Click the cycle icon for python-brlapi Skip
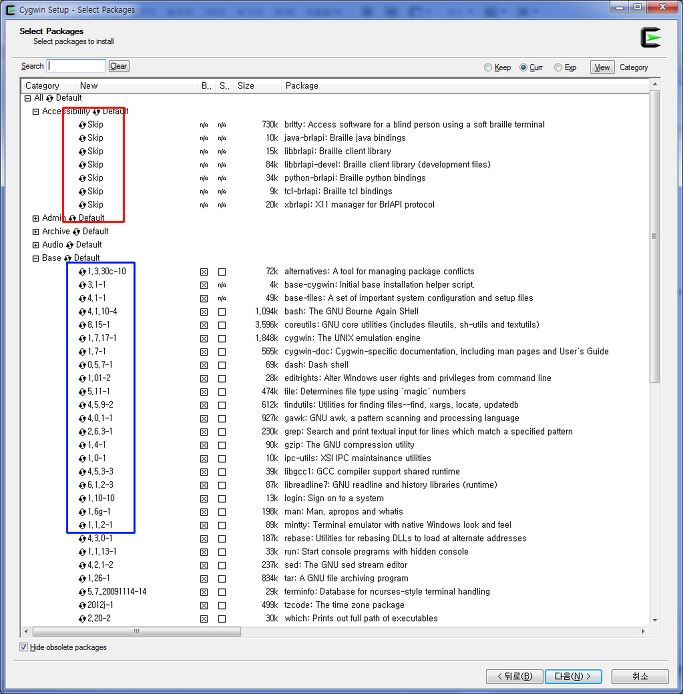 coord(82,178)
